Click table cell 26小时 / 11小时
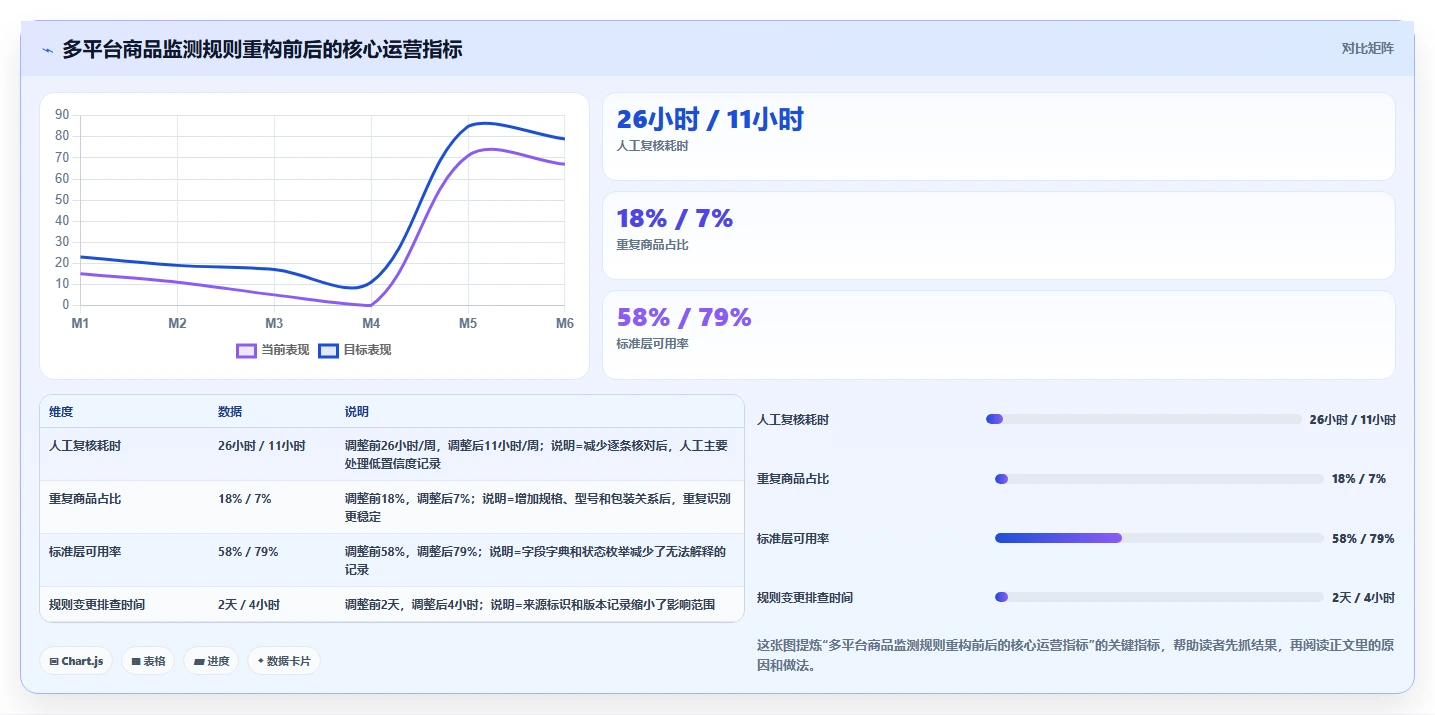This screenshot has height=715, width=1435. (x=262, y=446)
